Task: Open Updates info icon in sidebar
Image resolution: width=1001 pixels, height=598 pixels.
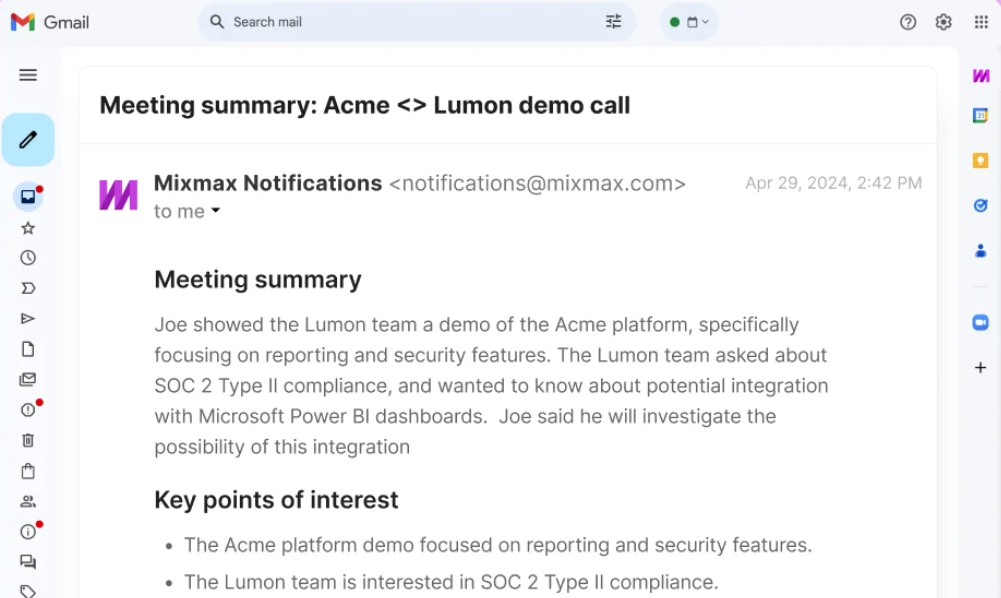Action: 28,532
